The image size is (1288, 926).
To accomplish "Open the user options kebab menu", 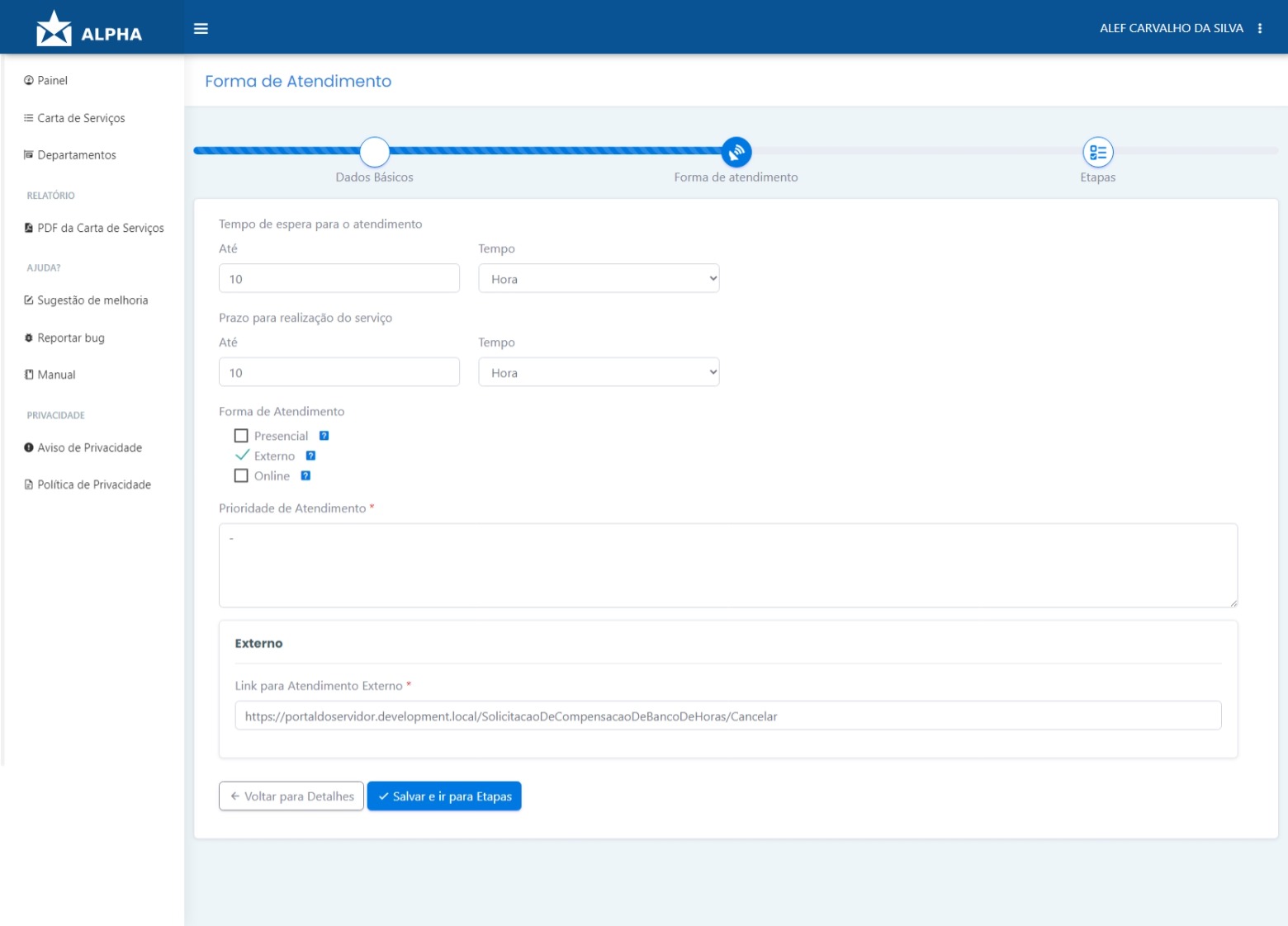I will 1260,28.
